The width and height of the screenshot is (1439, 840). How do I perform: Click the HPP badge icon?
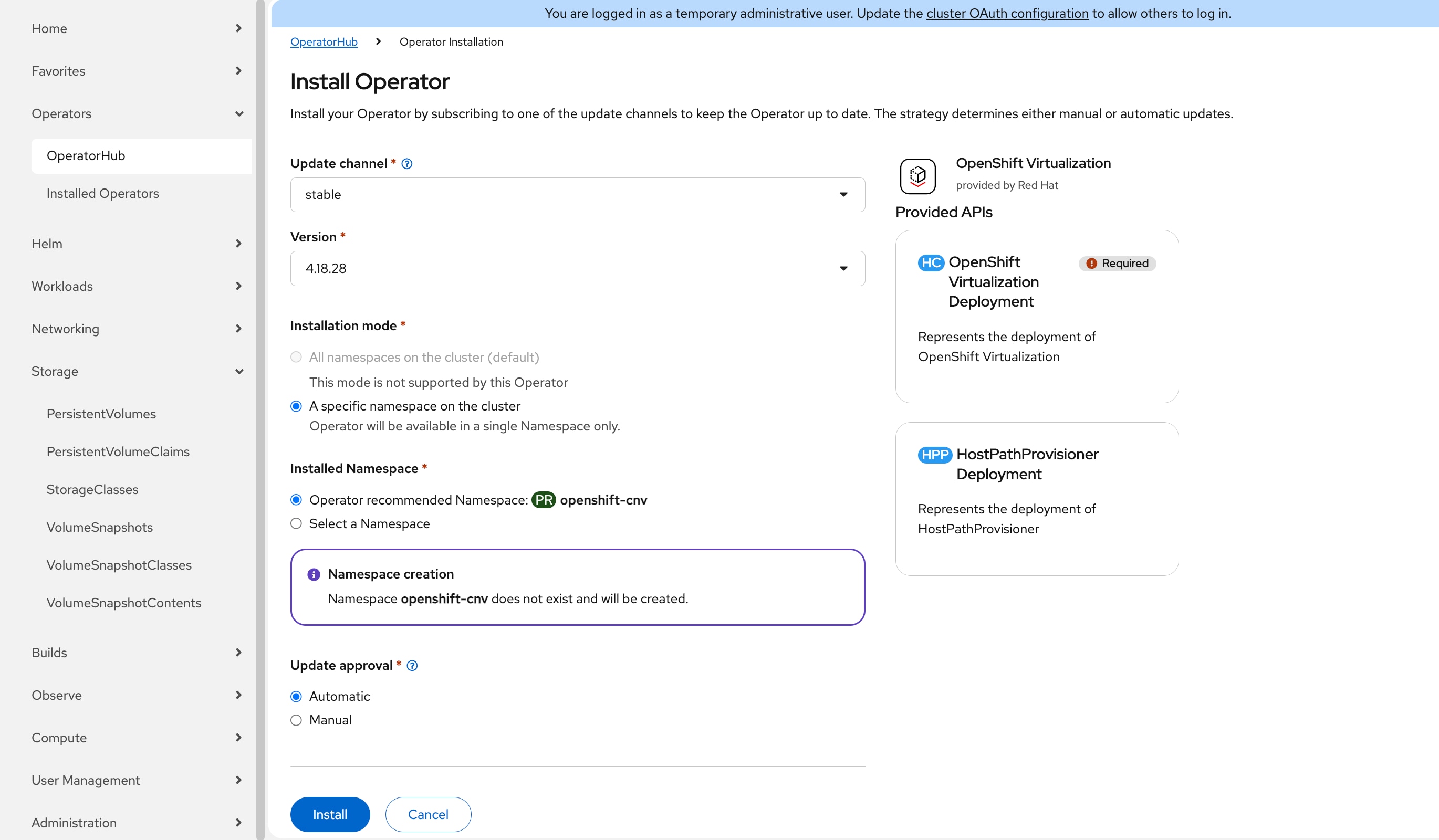click(935, 455)
